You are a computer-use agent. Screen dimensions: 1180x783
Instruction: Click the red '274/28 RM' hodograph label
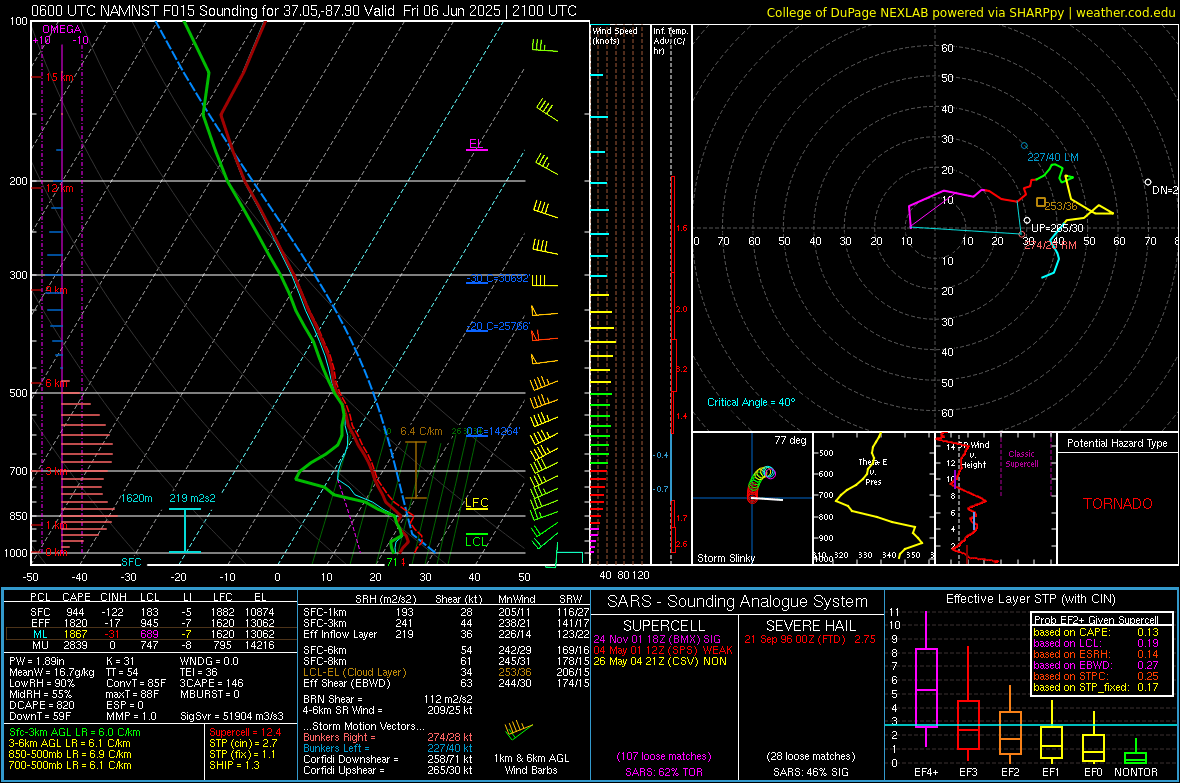1050,245
